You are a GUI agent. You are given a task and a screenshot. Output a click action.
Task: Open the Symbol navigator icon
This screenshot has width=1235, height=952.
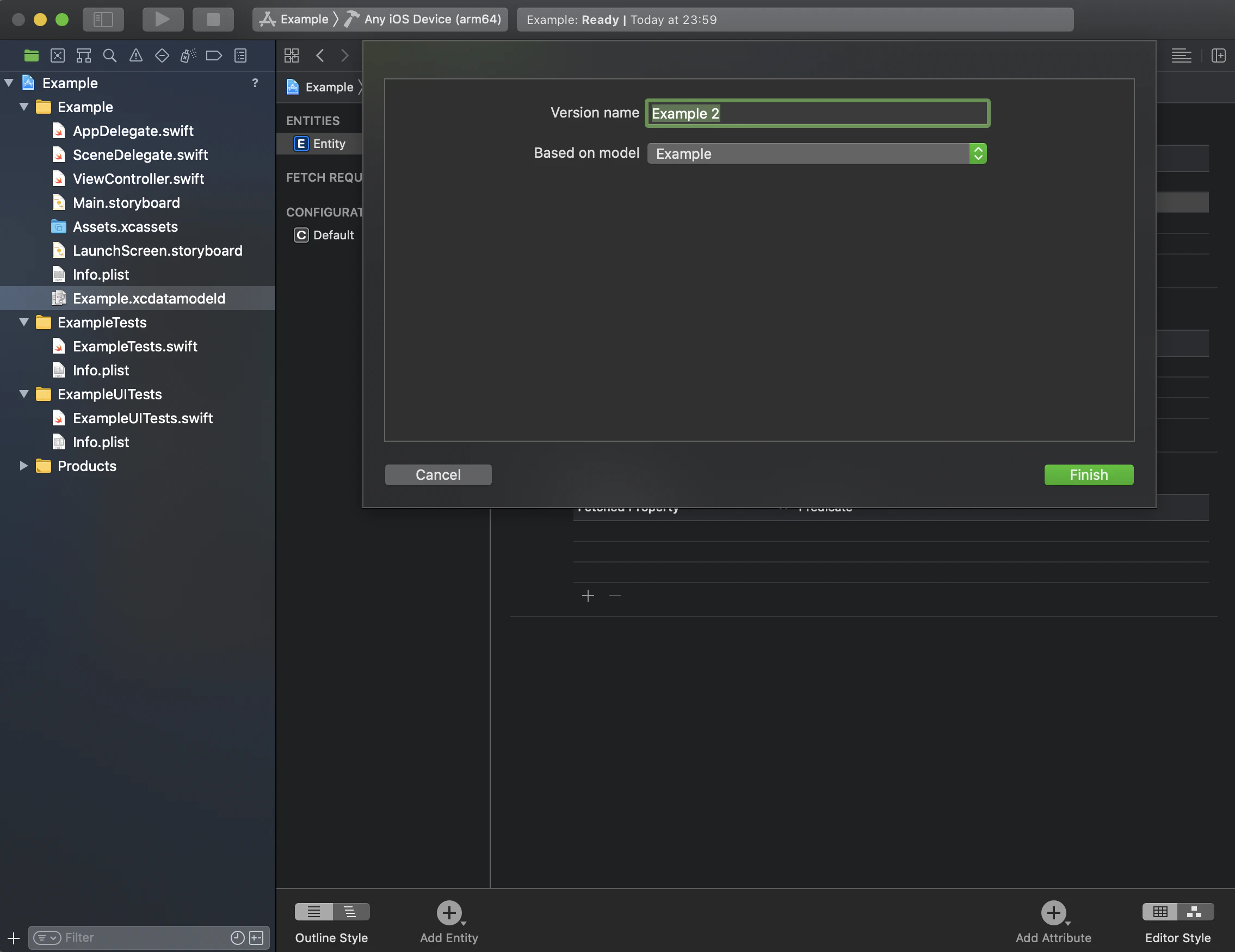(84, 55)
